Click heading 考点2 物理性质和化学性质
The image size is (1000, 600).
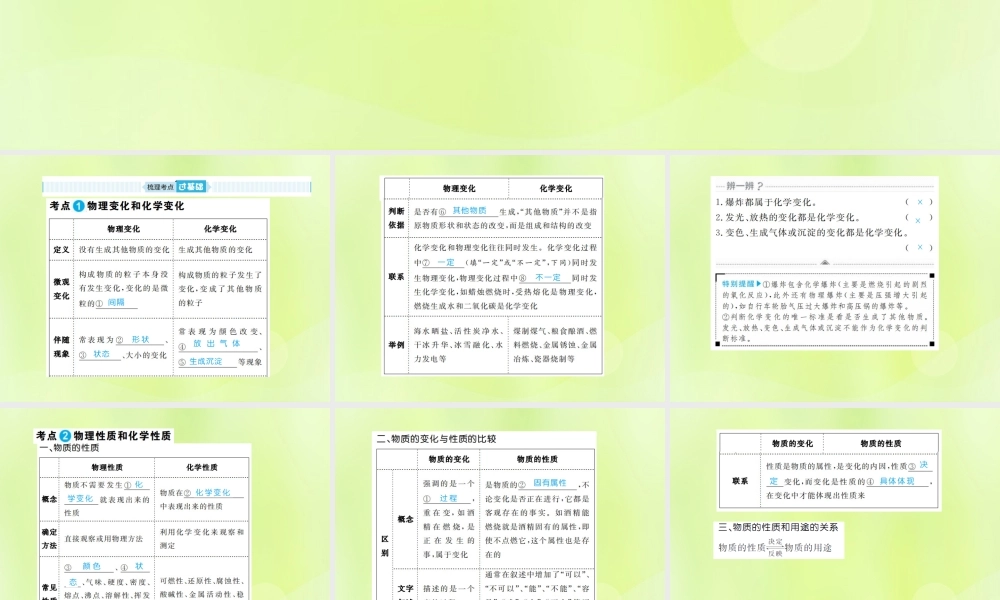[x=103, y=435]
